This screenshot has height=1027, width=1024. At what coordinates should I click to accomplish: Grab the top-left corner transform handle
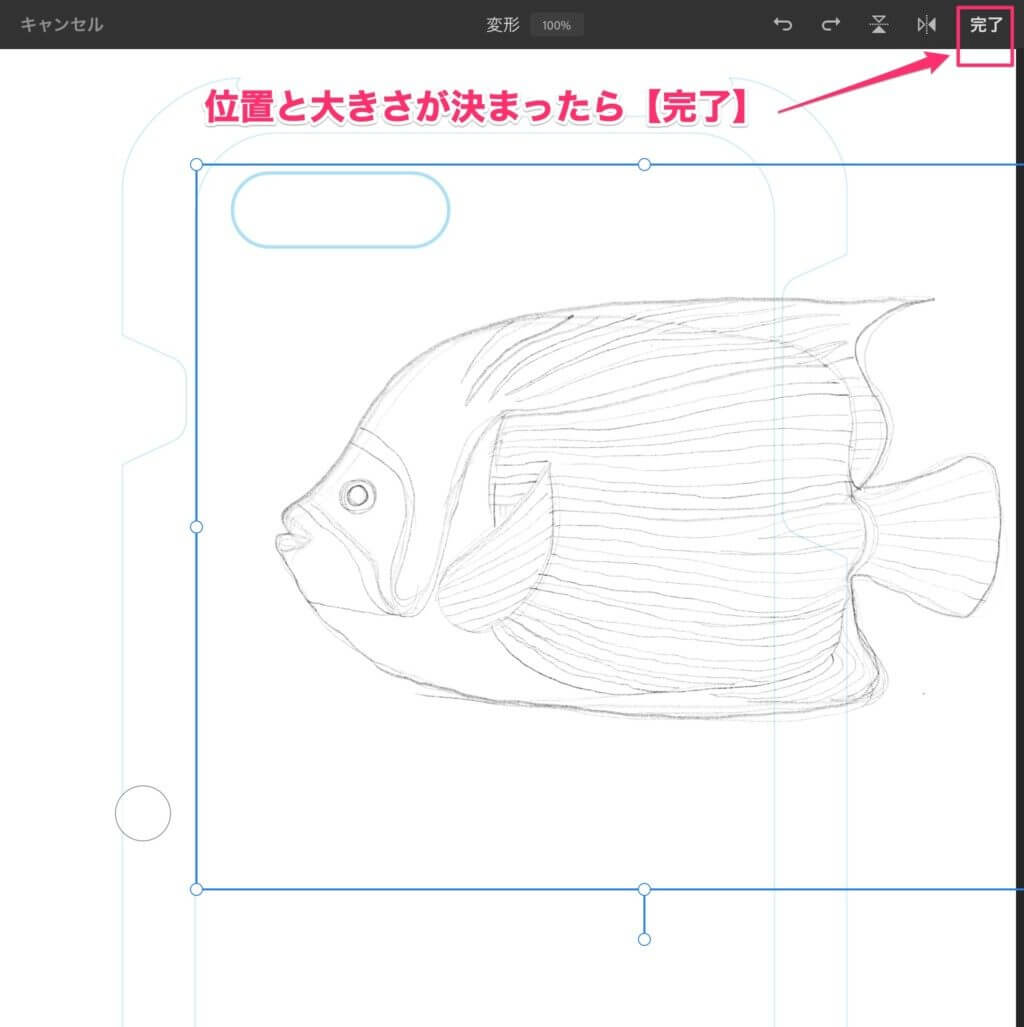(196, 164)
